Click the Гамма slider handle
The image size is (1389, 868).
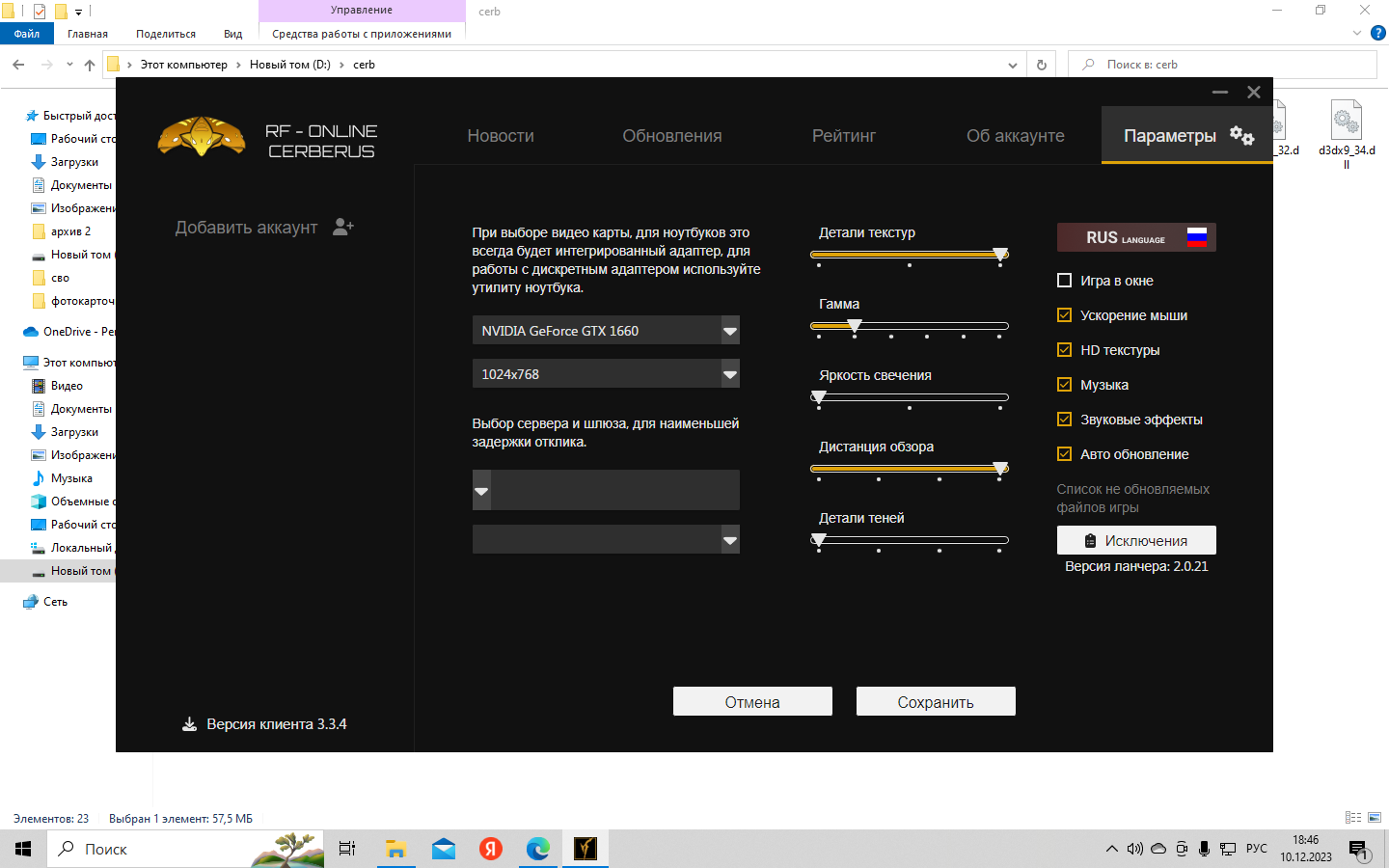[x=855, y=326]
